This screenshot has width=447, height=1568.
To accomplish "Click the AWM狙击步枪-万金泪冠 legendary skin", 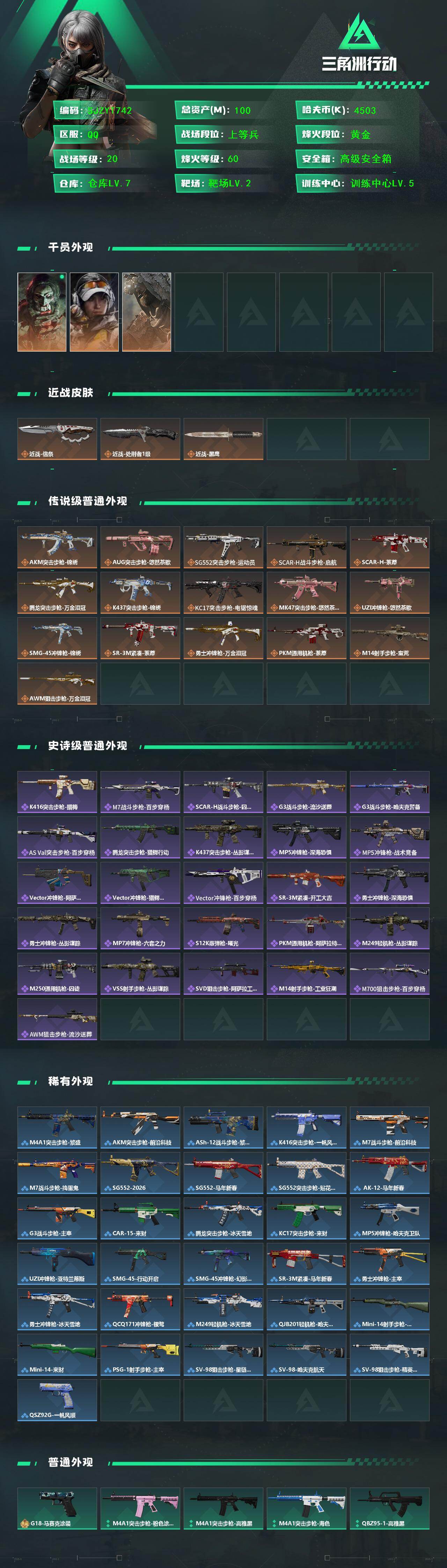I will 57,684.
